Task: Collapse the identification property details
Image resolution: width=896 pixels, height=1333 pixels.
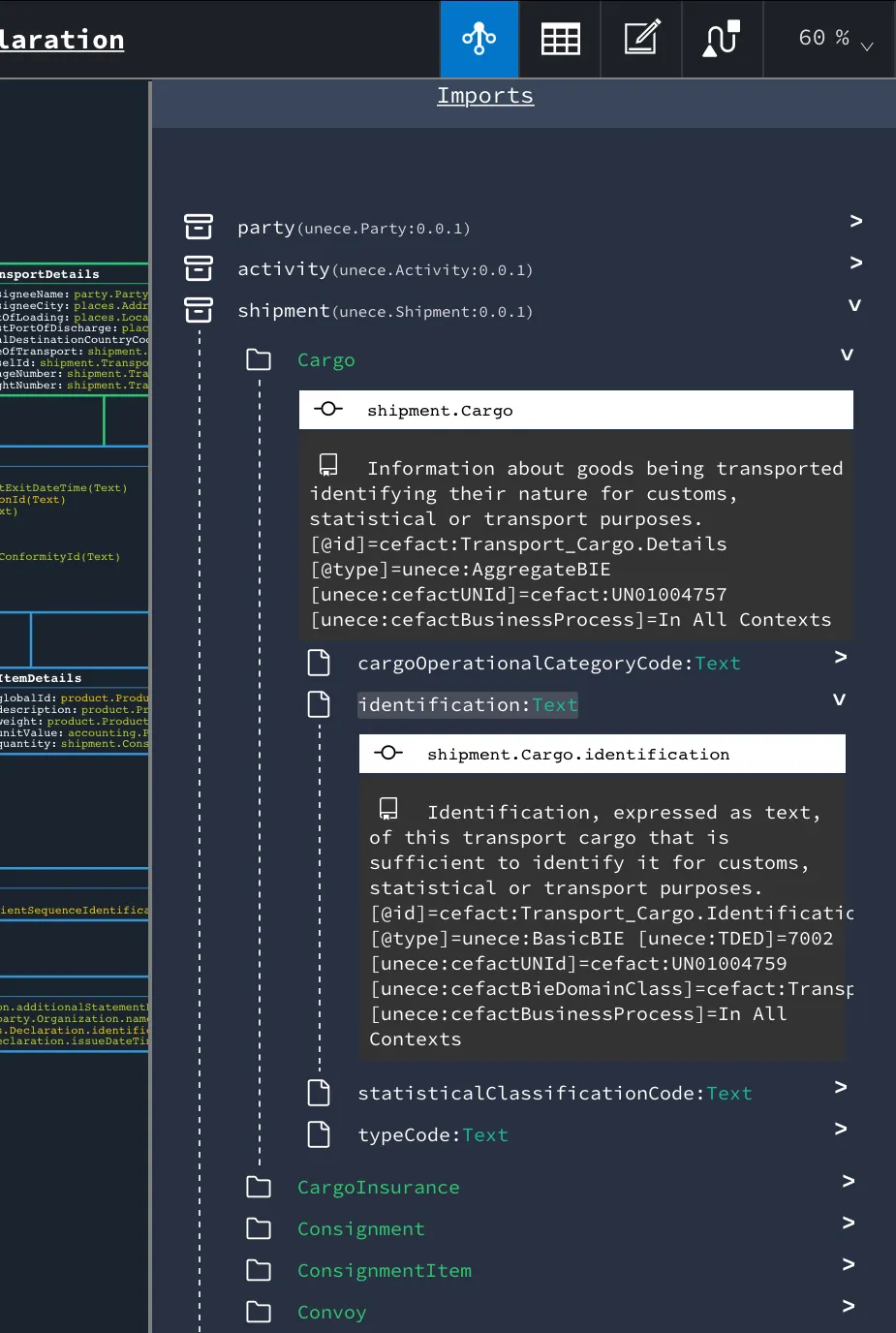Action: (839, 698)
